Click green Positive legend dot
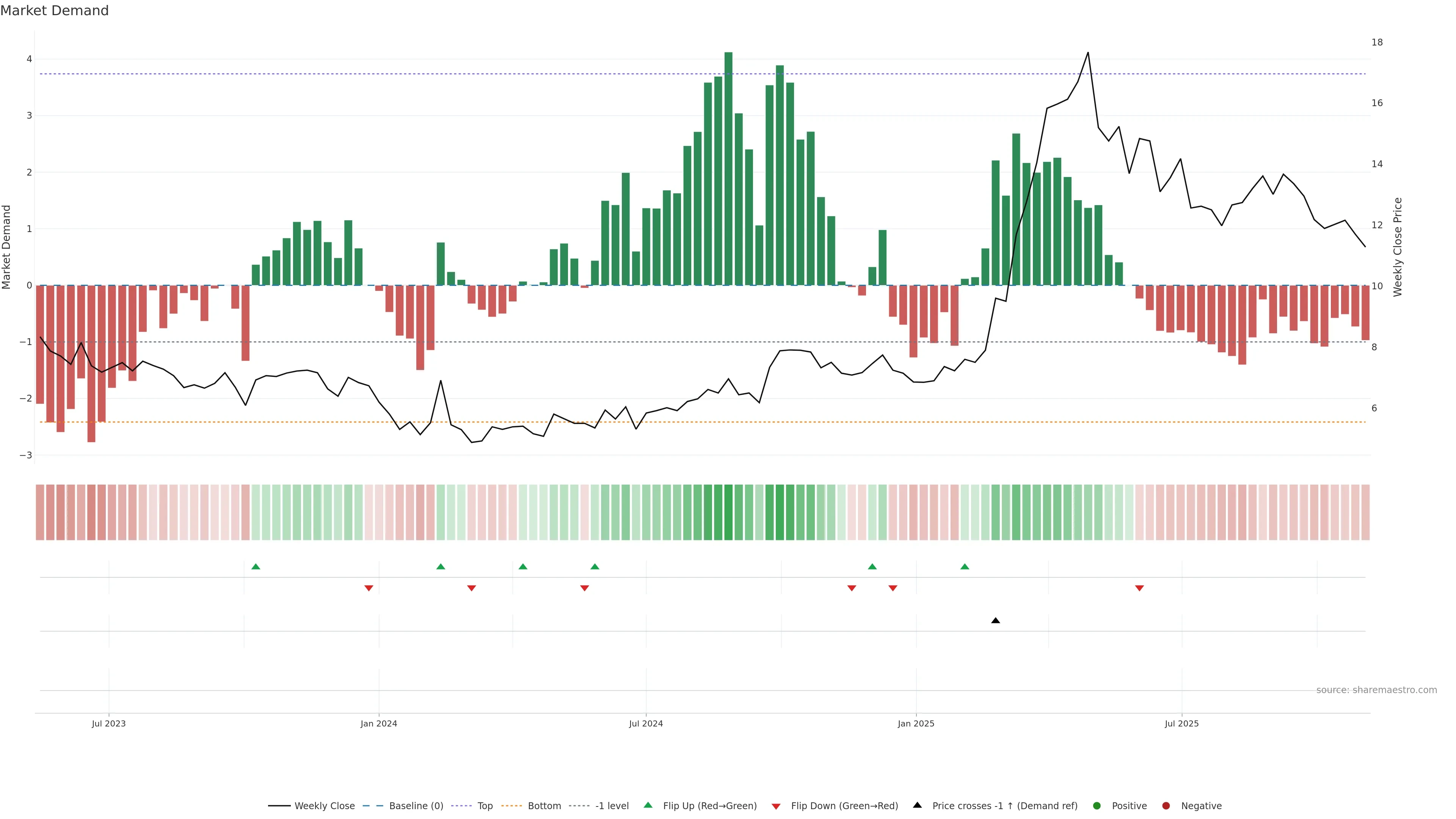 (1097, 806)
